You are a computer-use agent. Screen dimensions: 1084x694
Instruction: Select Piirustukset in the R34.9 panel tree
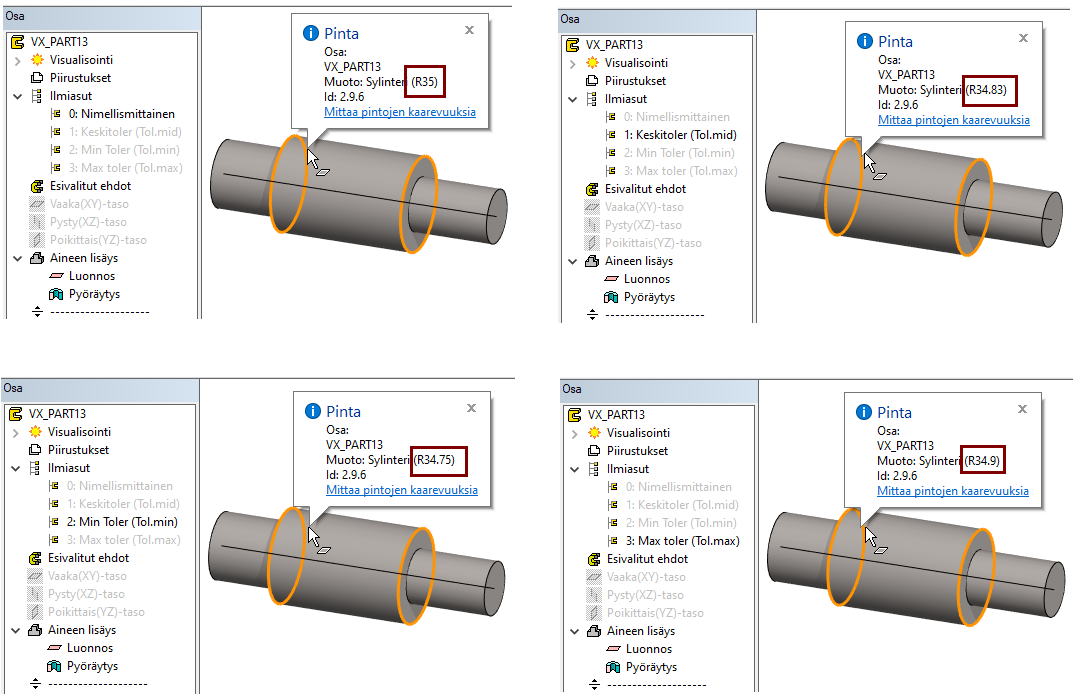coord(637,451)
